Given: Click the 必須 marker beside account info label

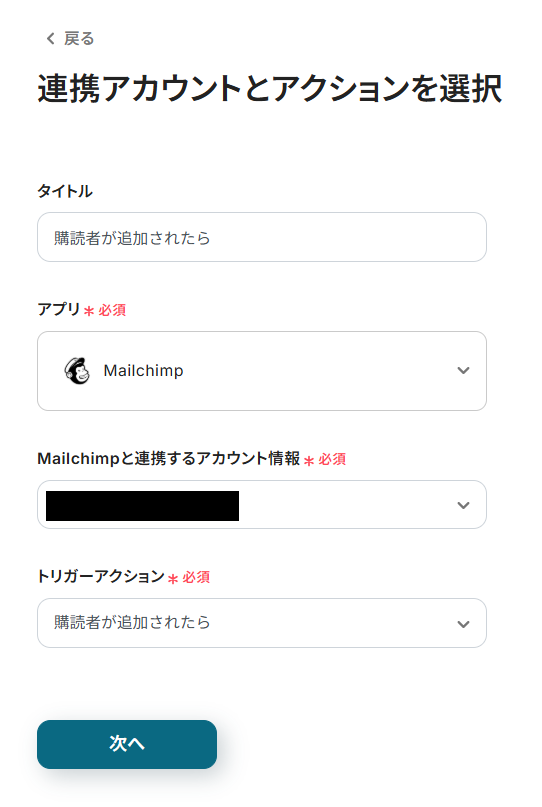Looking at the screenshot, I should (x=332, y=459).
